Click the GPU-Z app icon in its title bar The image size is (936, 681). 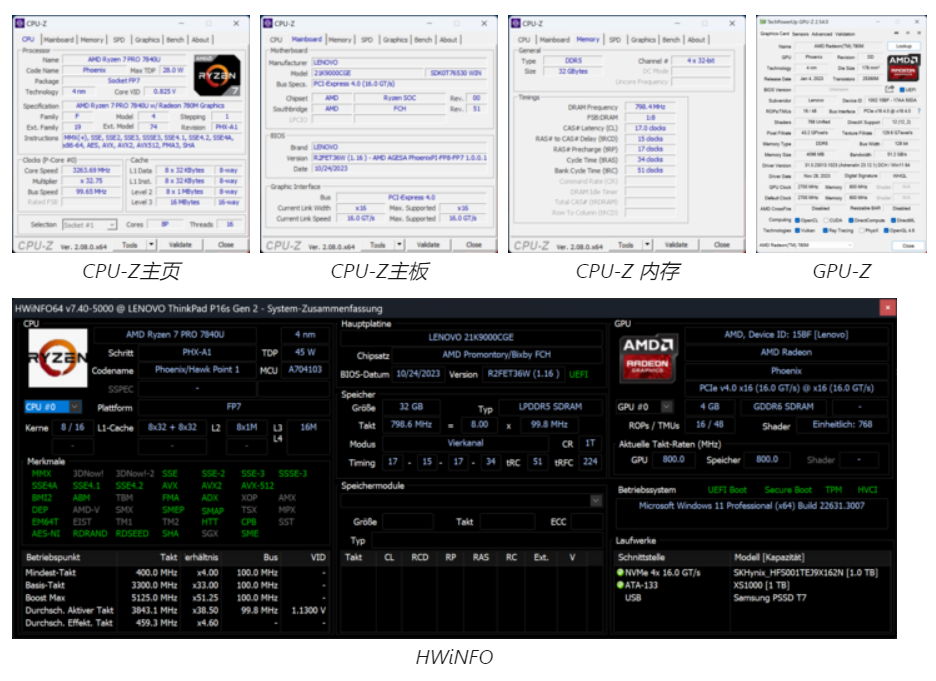pyautogui.click(x=762, y=22)
